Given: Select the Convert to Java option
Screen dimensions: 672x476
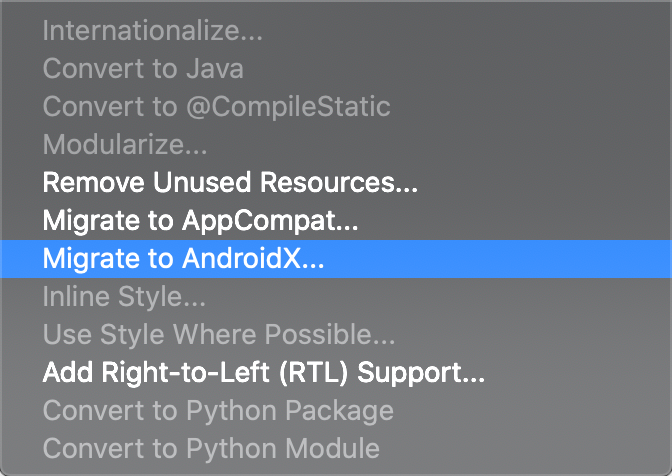Looking at the screenshot, I should (x=142, y=69).
